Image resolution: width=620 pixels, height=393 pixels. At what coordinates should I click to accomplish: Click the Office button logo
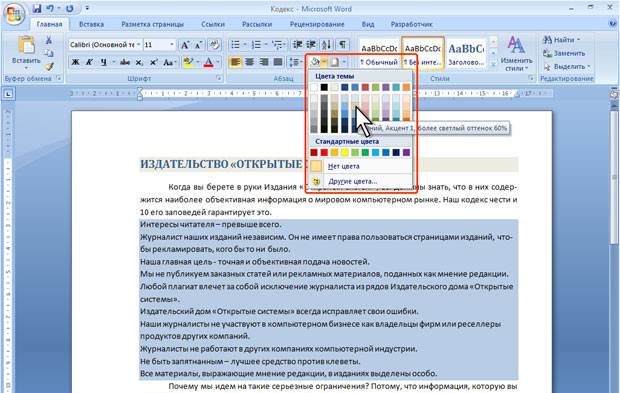point(15,14)
